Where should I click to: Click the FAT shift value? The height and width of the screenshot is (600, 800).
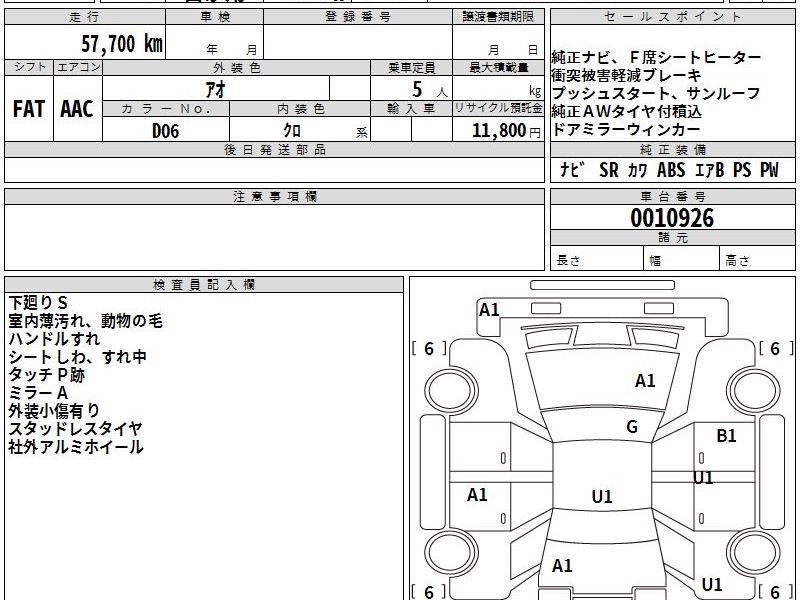pos(29,109)
